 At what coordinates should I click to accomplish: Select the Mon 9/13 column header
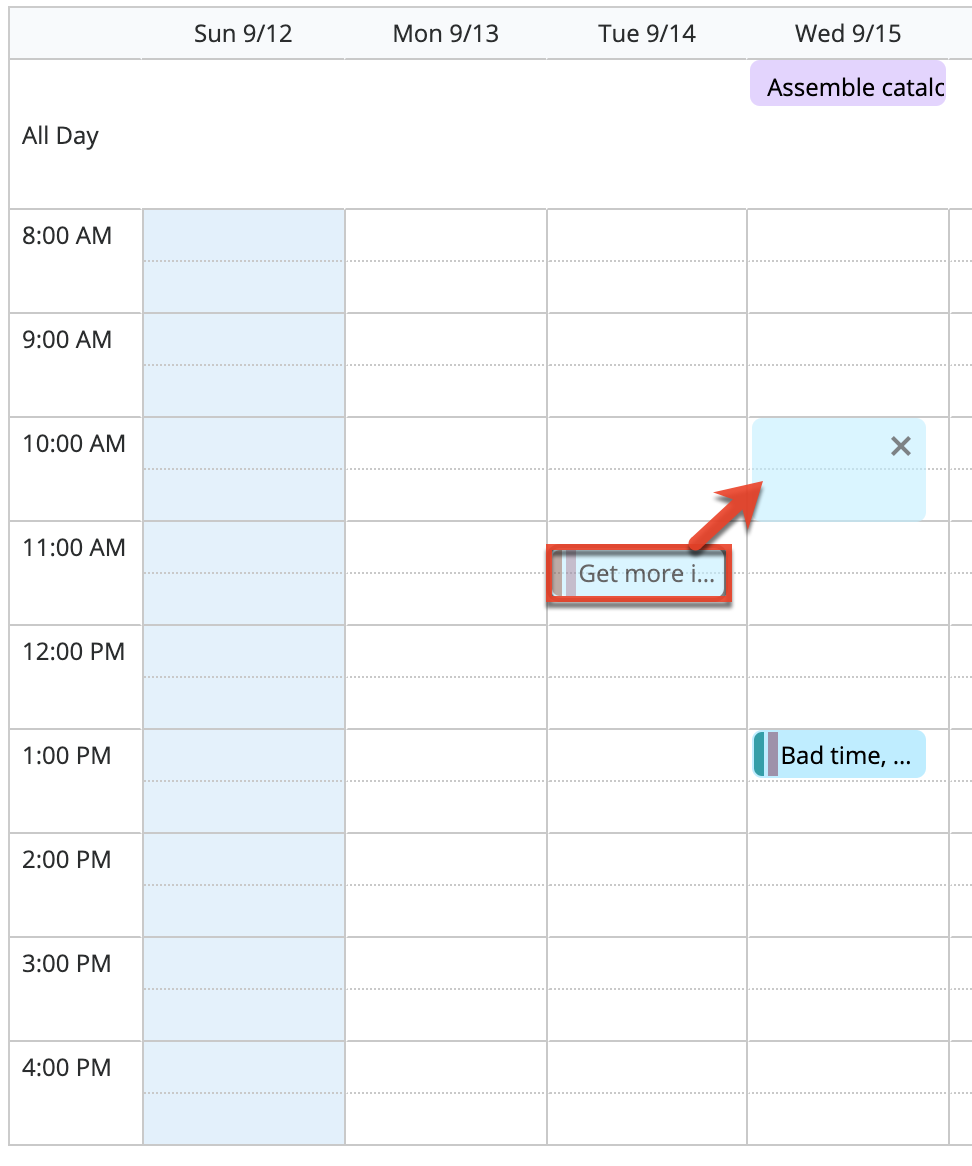pyautogui.click(x=445, y=34)
